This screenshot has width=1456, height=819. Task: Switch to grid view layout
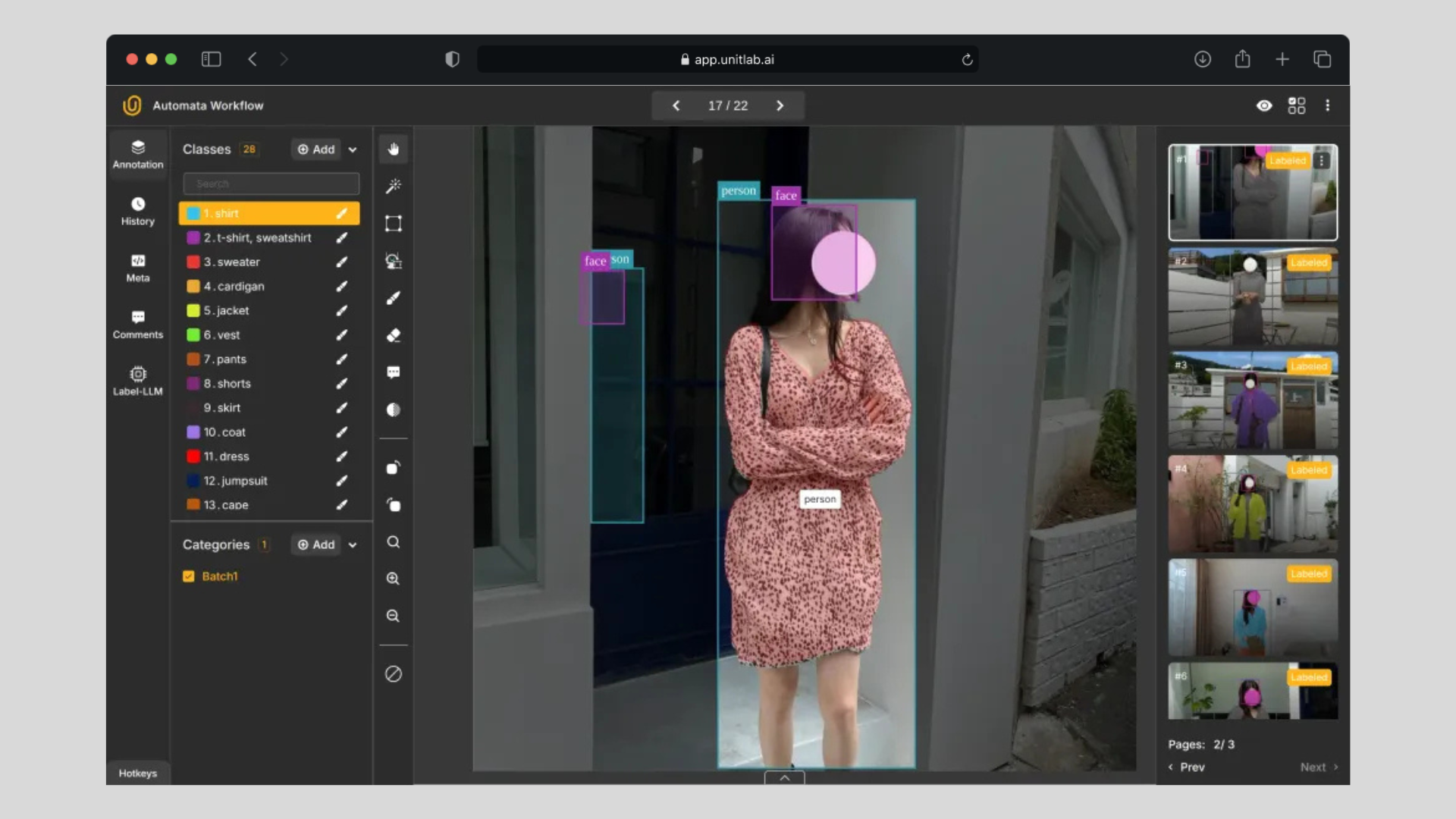pos(1297,105)
